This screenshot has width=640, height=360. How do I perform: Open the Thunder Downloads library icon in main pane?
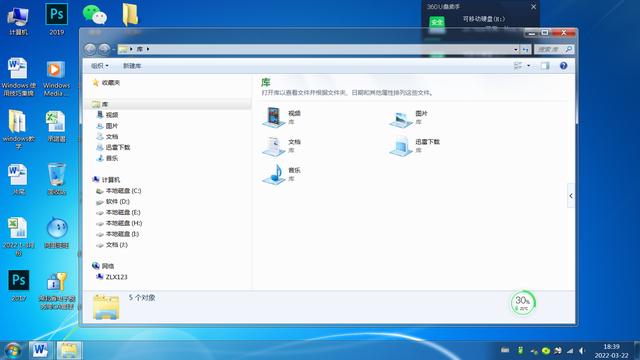401,146
